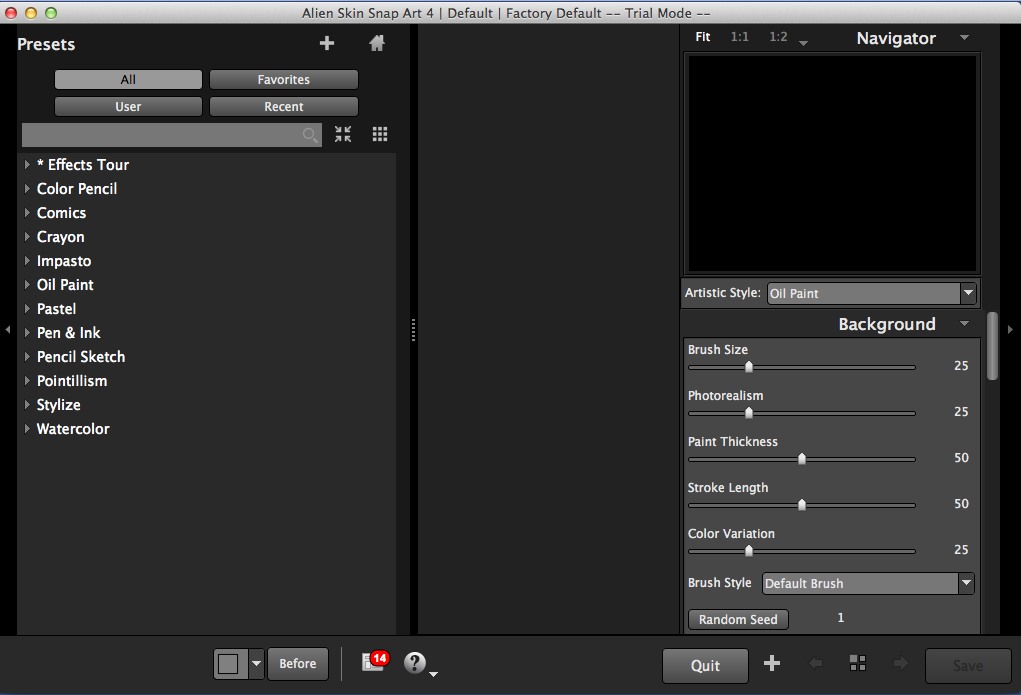Click the settings panel vertical scrollbar
Image resolution: width=1021 pixels, height=695 pixels.
(x=992, y=346)
